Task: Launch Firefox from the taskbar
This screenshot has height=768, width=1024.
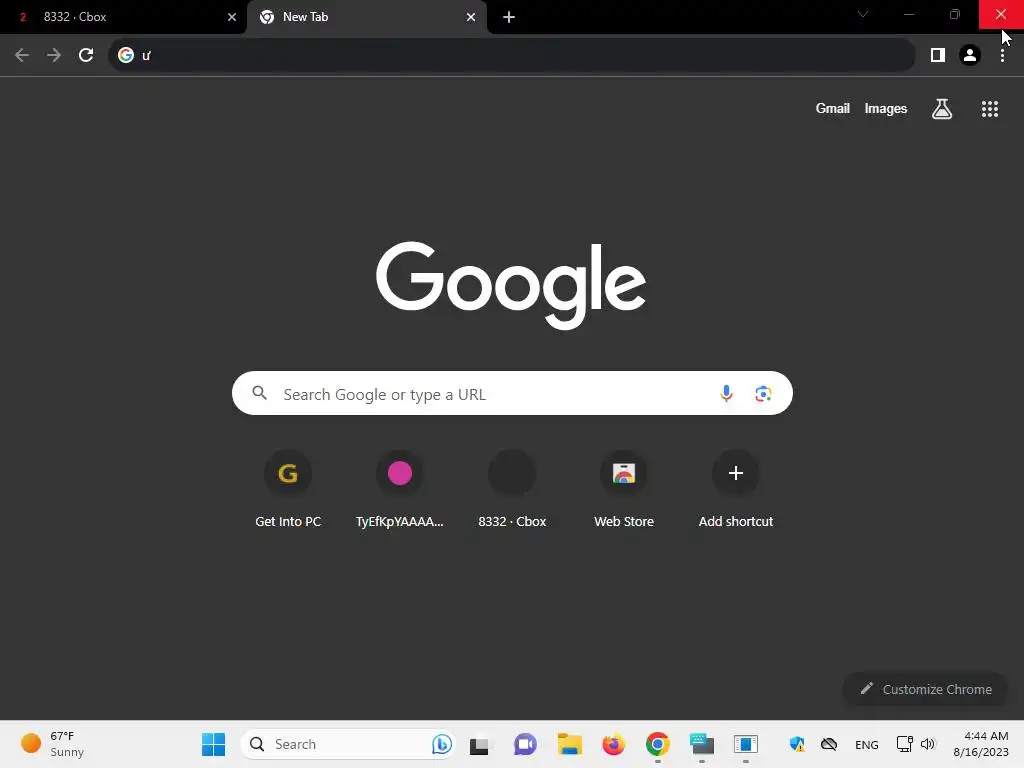Action: 613,744
